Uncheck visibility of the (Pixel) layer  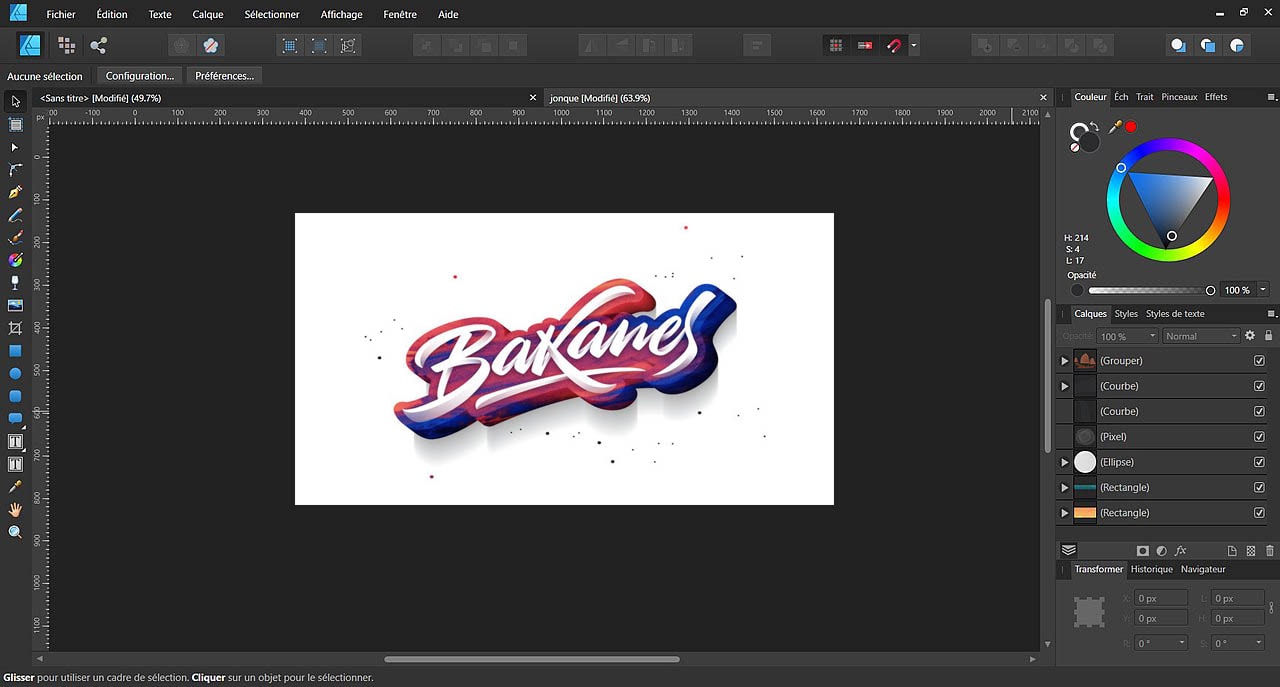[1260, 436]
